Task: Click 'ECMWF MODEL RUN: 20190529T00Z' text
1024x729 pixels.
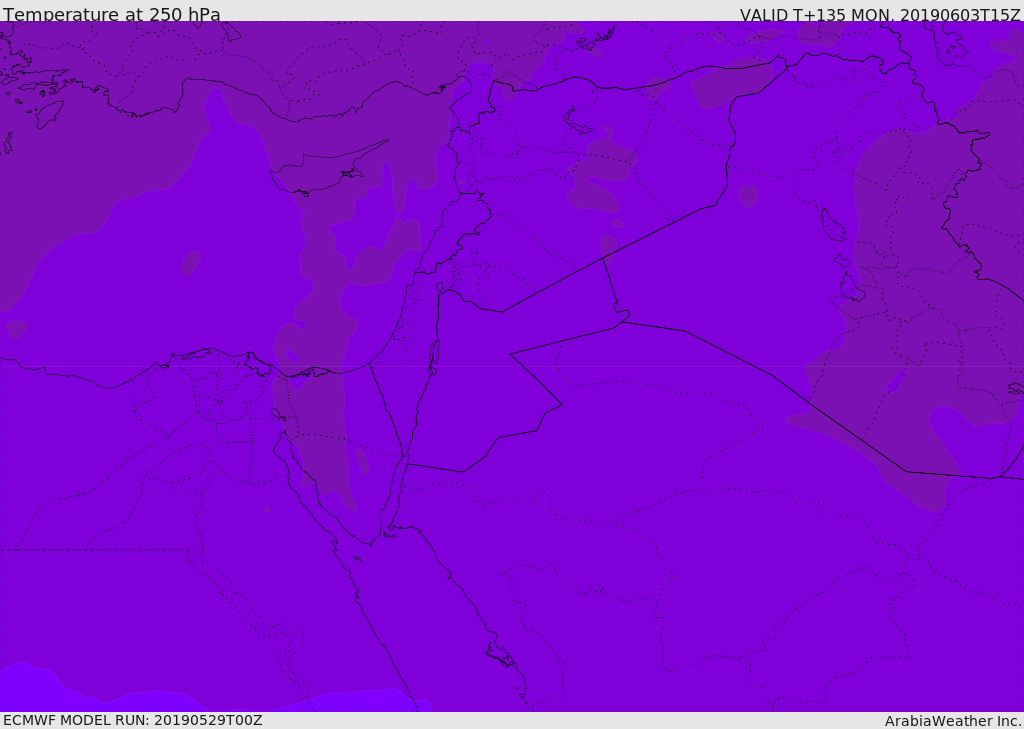Action: 133,720
